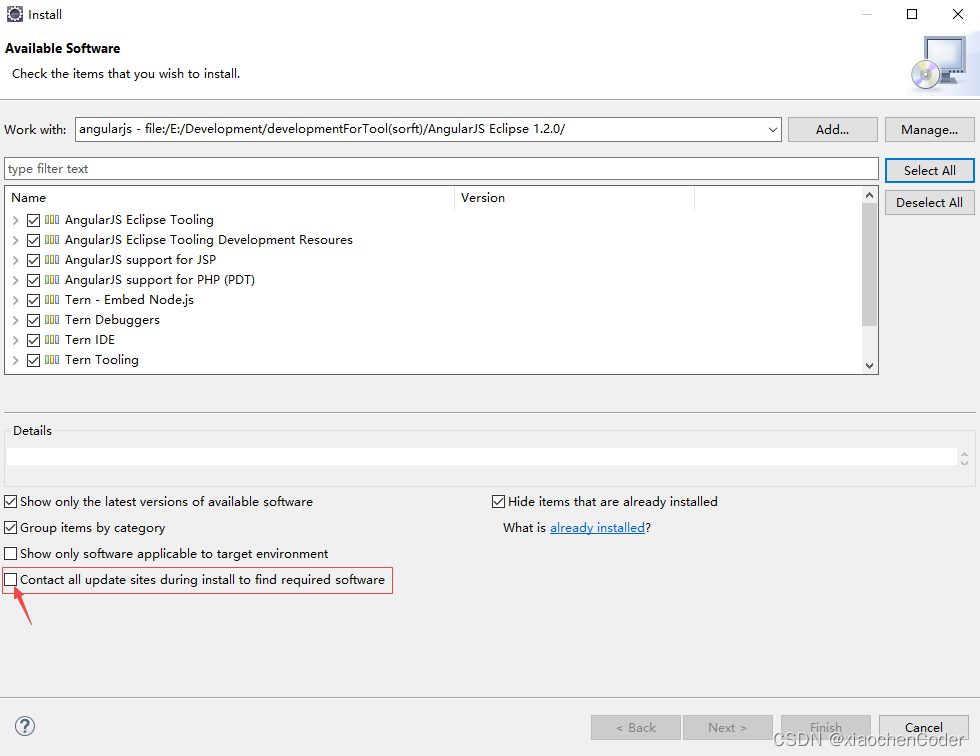
Task: Enable Contact all update sites during install
Action: click(x=11, y=580)
